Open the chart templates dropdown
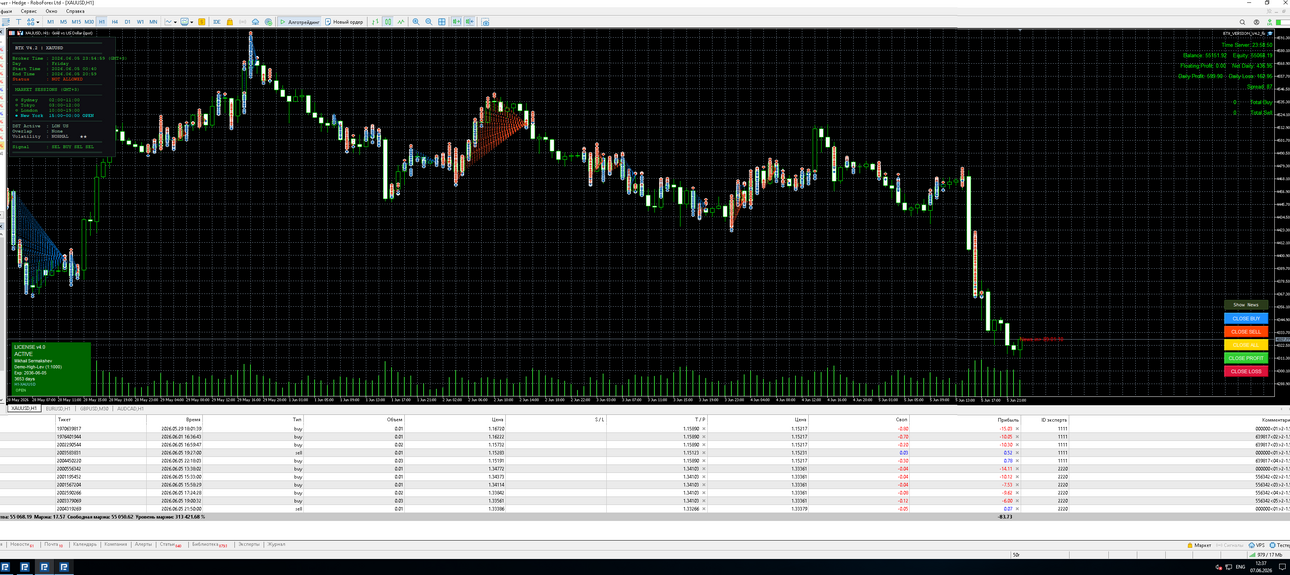This screenshot has width=1290, height=575. (187, 21)
